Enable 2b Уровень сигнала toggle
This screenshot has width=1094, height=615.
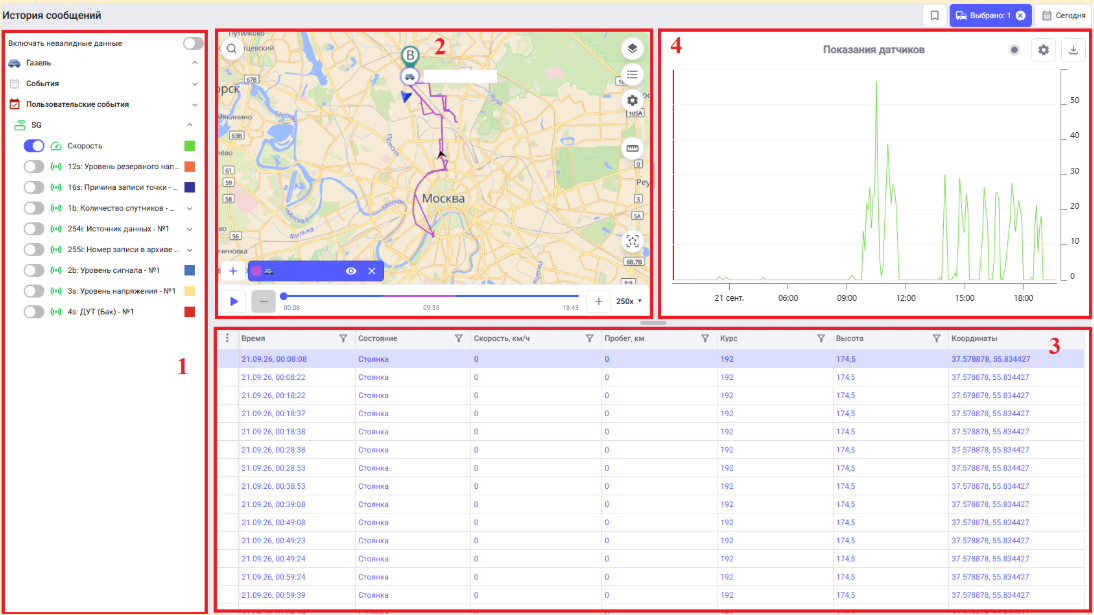[x=33, y=270]
